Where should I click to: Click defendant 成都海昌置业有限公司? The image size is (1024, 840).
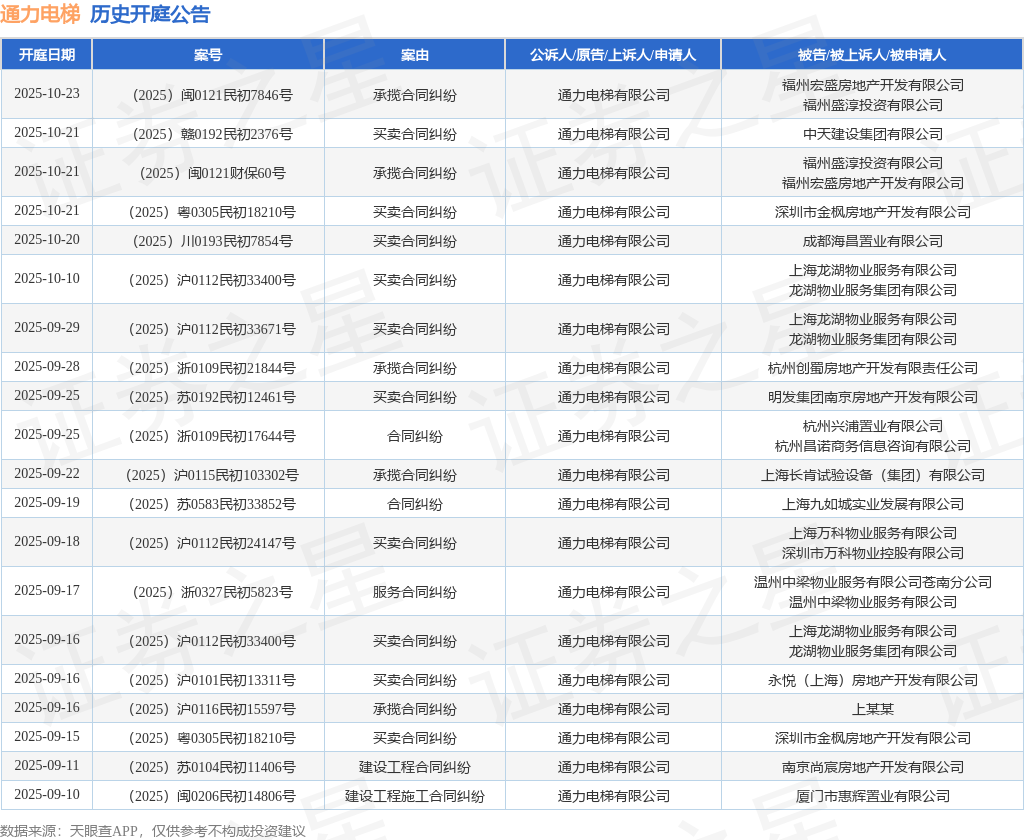click(872, 241)
